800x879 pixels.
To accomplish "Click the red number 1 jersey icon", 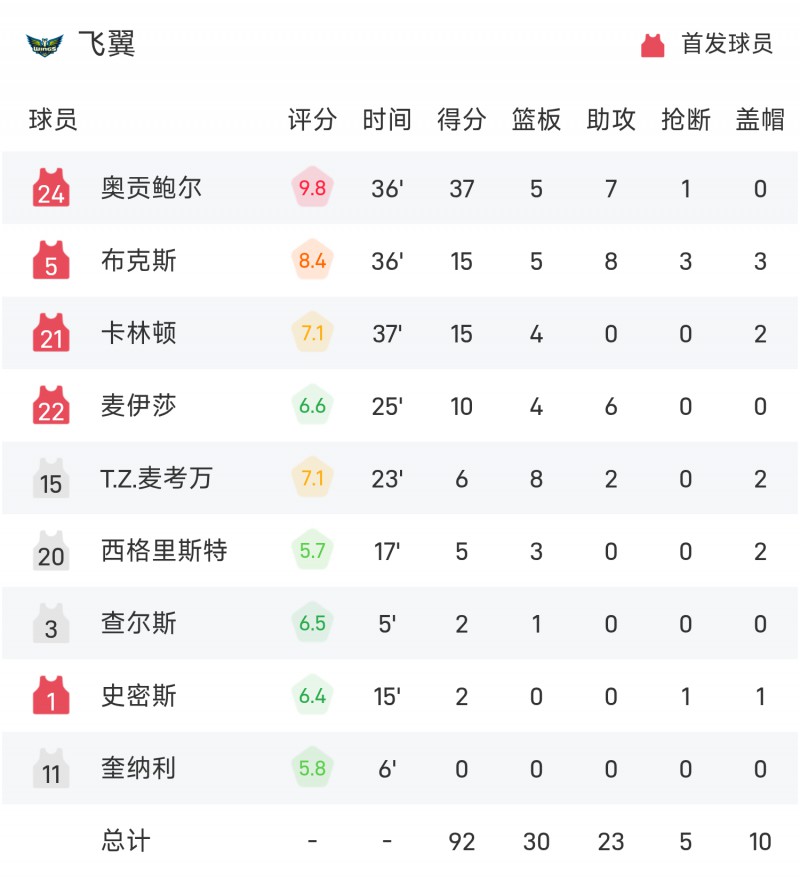I will [51, 695].
